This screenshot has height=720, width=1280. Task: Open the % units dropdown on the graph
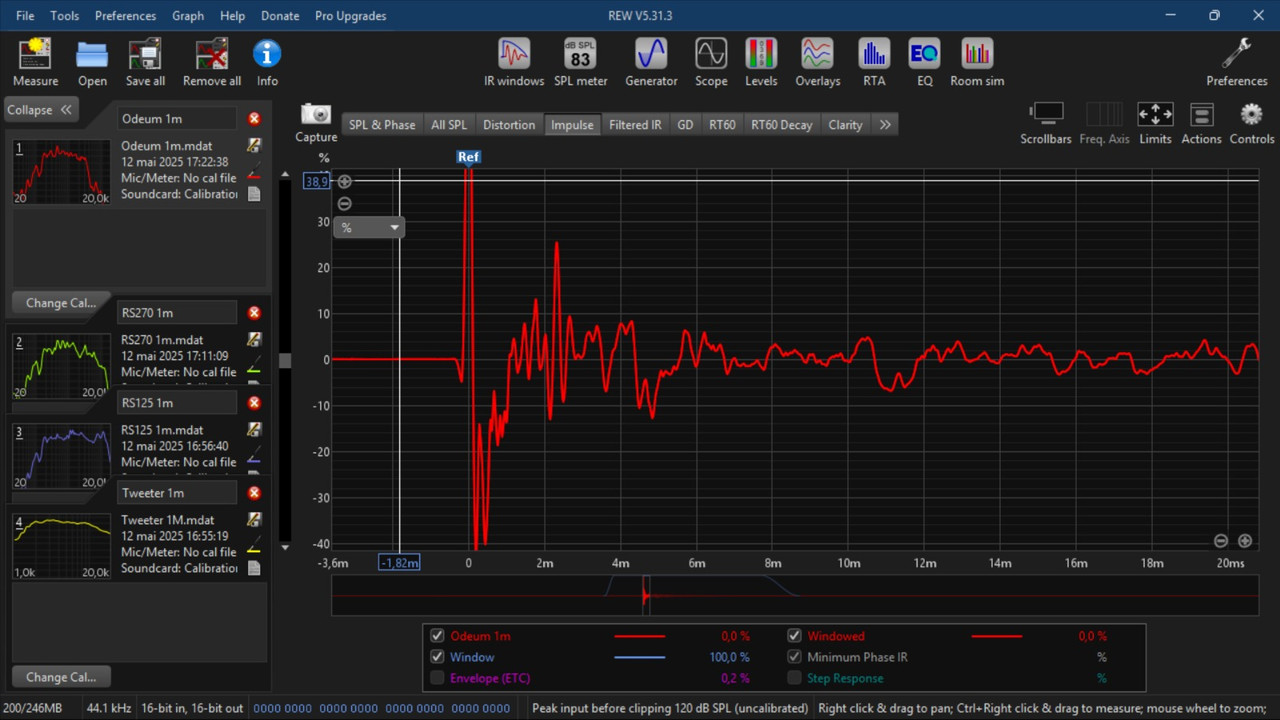pyautogui.click(x=368, y=227)
